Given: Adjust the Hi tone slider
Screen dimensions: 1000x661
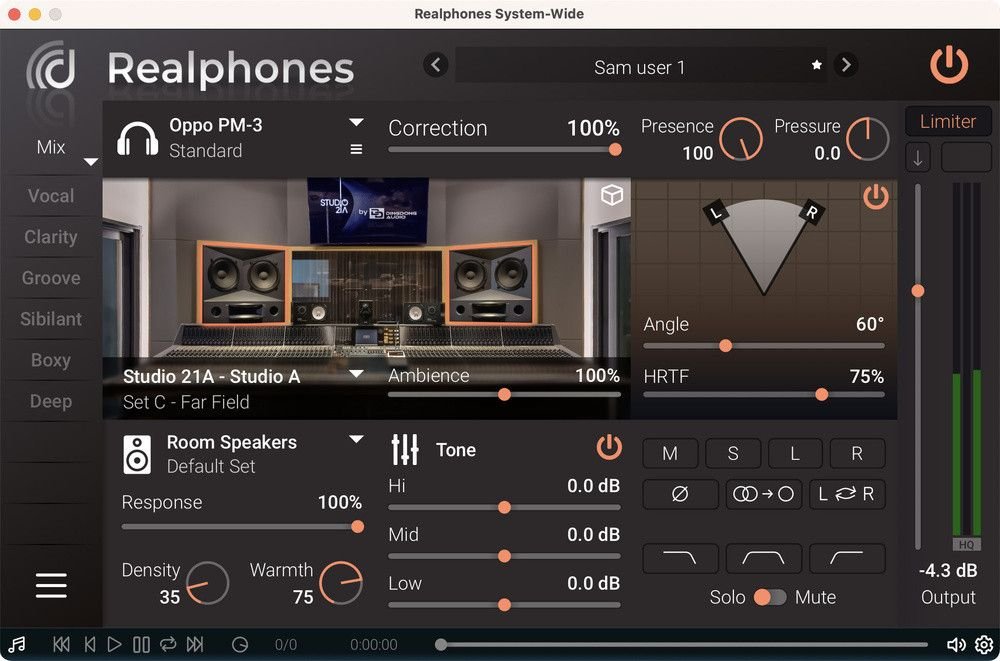Looking at the screenshot, I should [x=504, y=507].
